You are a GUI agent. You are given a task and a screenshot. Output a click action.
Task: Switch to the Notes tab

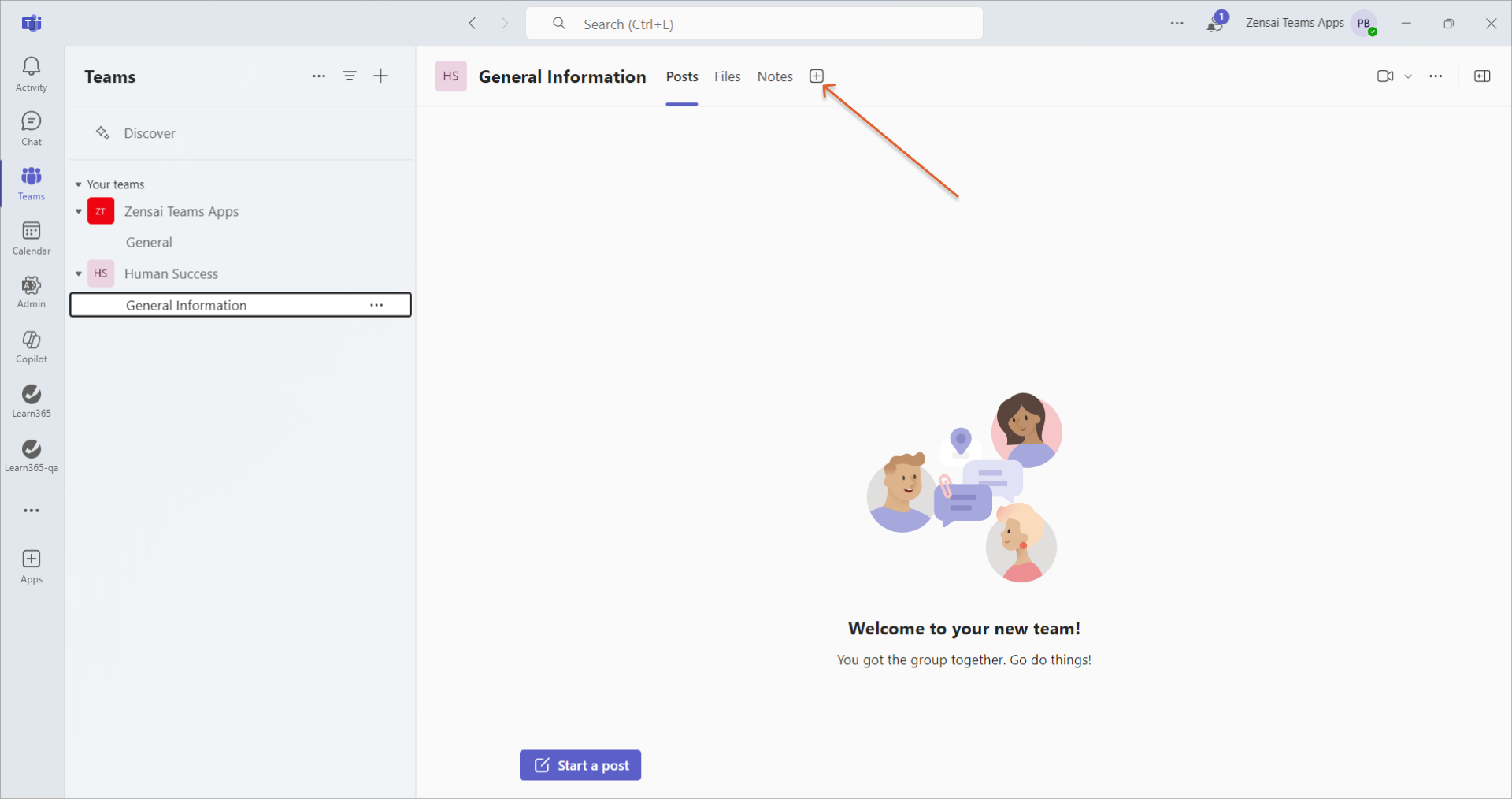(774, 76)
